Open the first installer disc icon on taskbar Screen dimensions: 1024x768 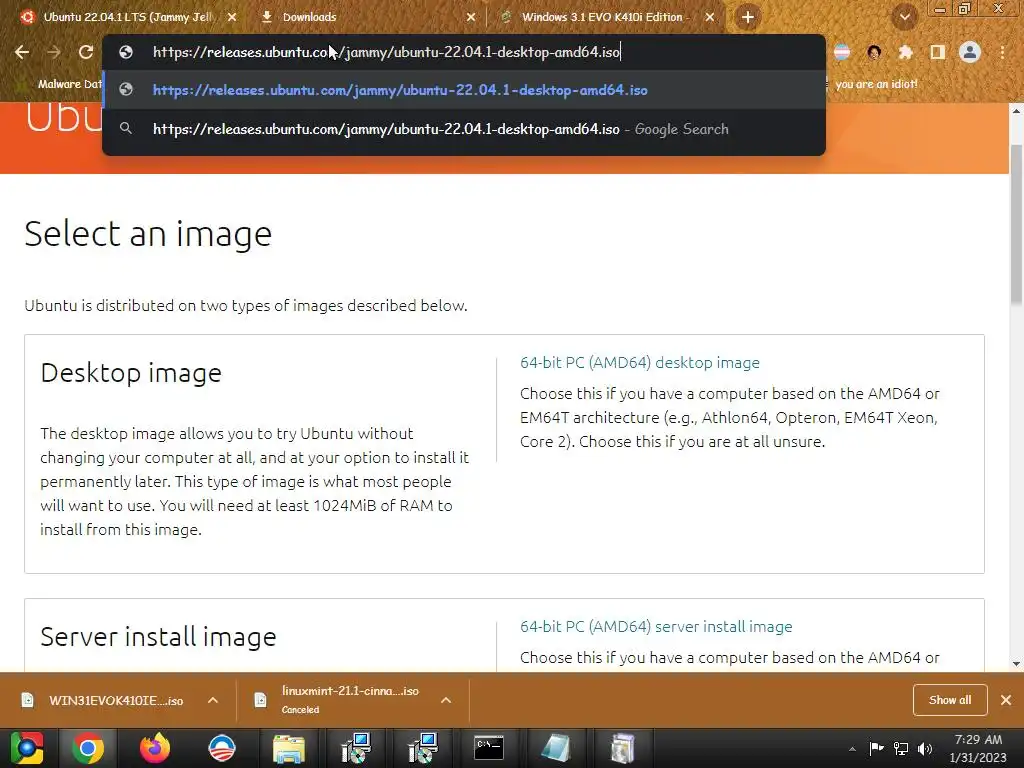356,748
